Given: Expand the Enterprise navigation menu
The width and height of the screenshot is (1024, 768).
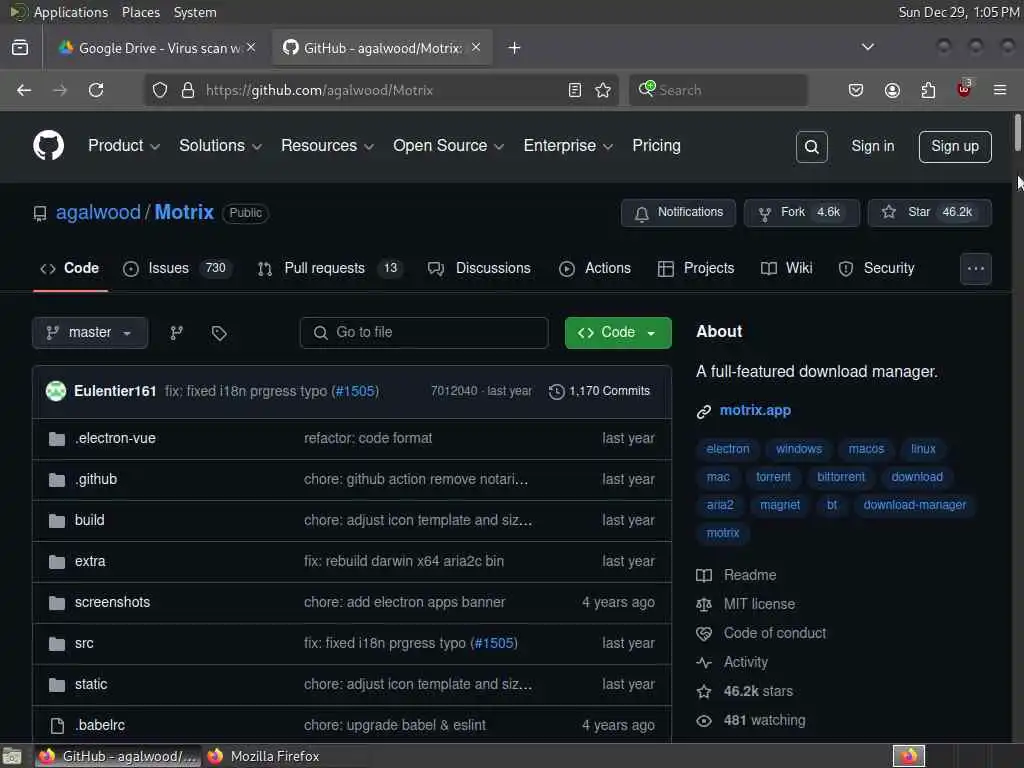Looking at the screenshot, I should [568, 146].
